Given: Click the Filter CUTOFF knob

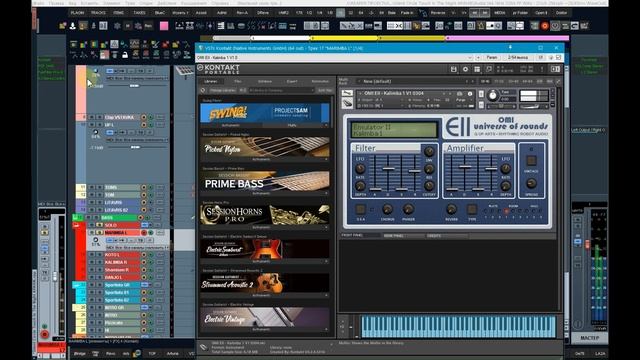Looking at the screenshot, I should point(429,186).
